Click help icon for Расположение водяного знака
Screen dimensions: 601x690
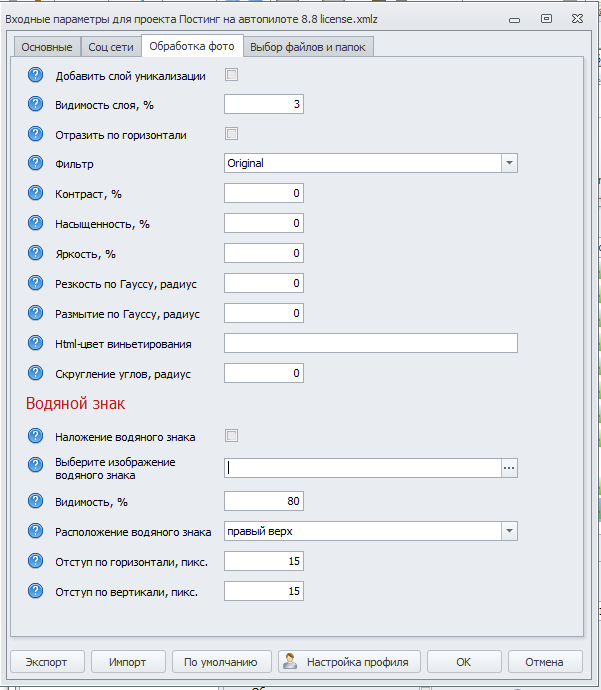pyautogui.click(x=36, y=531)
